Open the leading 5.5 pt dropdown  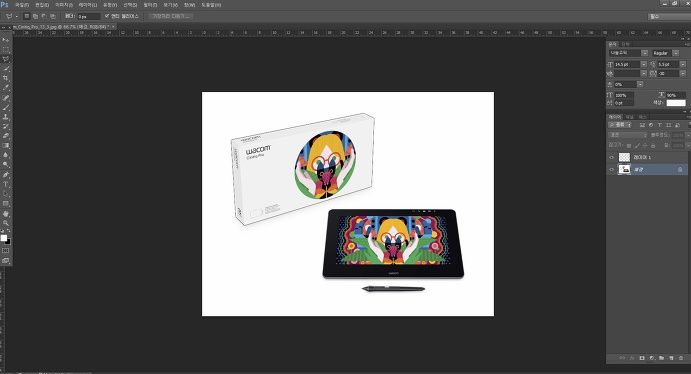click(x=683, y=64)
